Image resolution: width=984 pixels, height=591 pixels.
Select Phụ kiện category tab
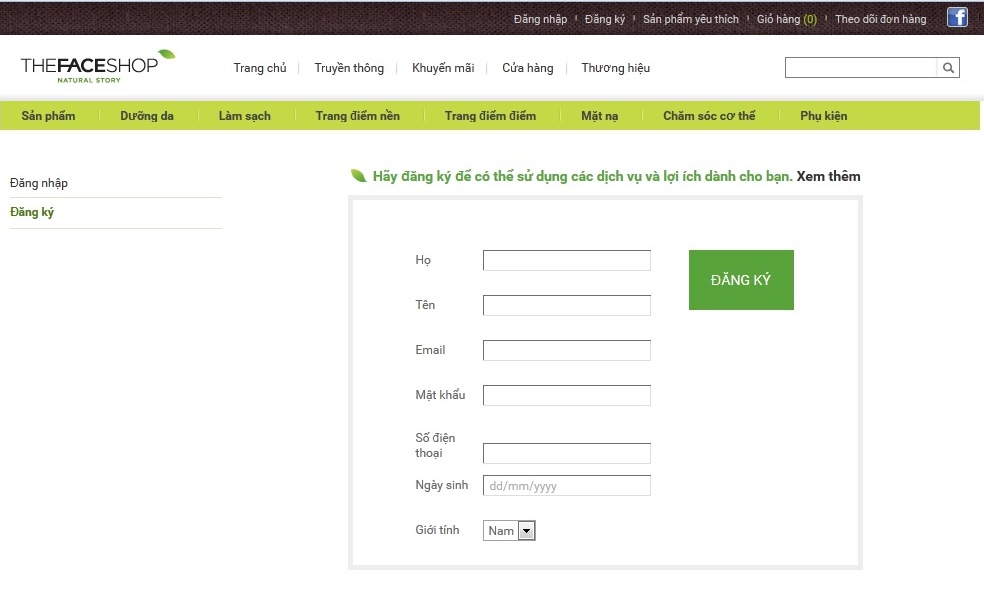[823, 116]
